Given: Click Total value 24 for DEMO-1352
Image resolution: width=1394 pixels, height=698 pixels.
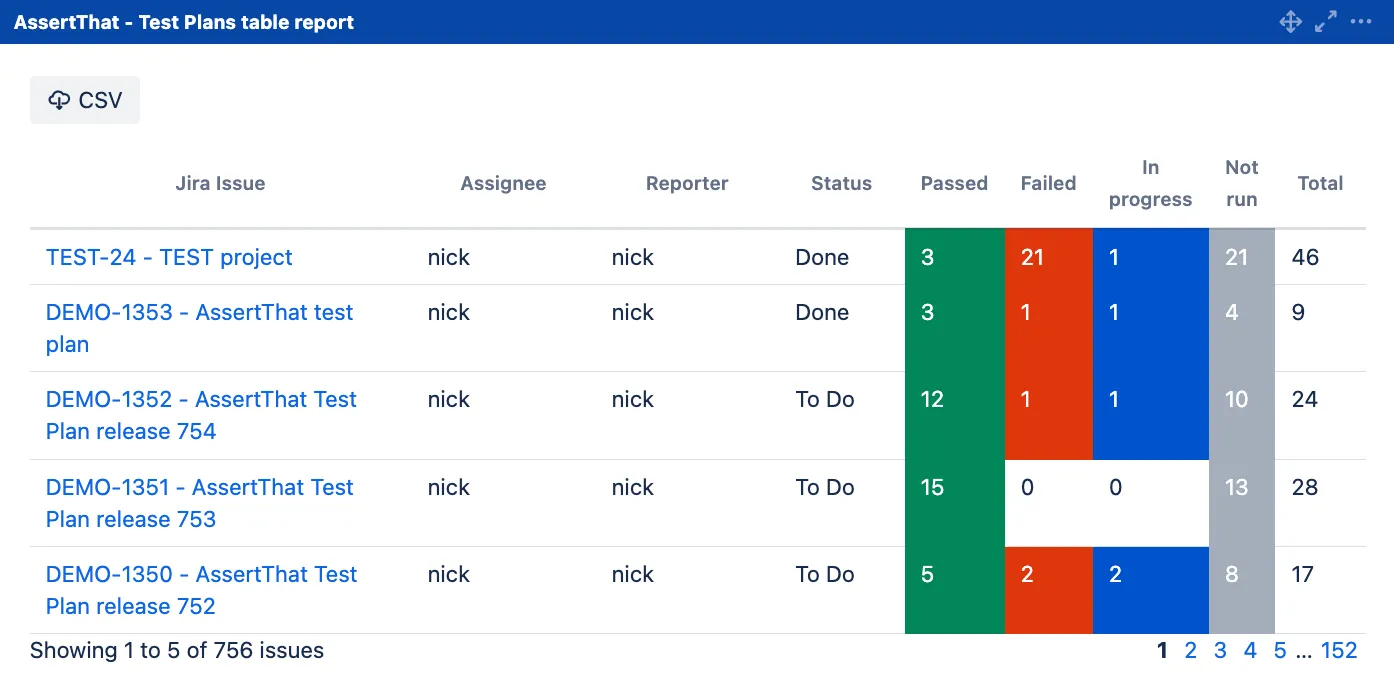Looking at the screenshot, I should [1304, 399].
